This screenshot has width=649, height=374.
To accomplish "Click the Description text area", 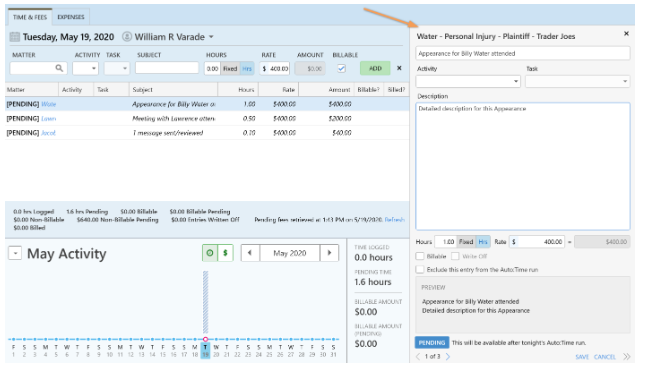I will coord(523,166).
